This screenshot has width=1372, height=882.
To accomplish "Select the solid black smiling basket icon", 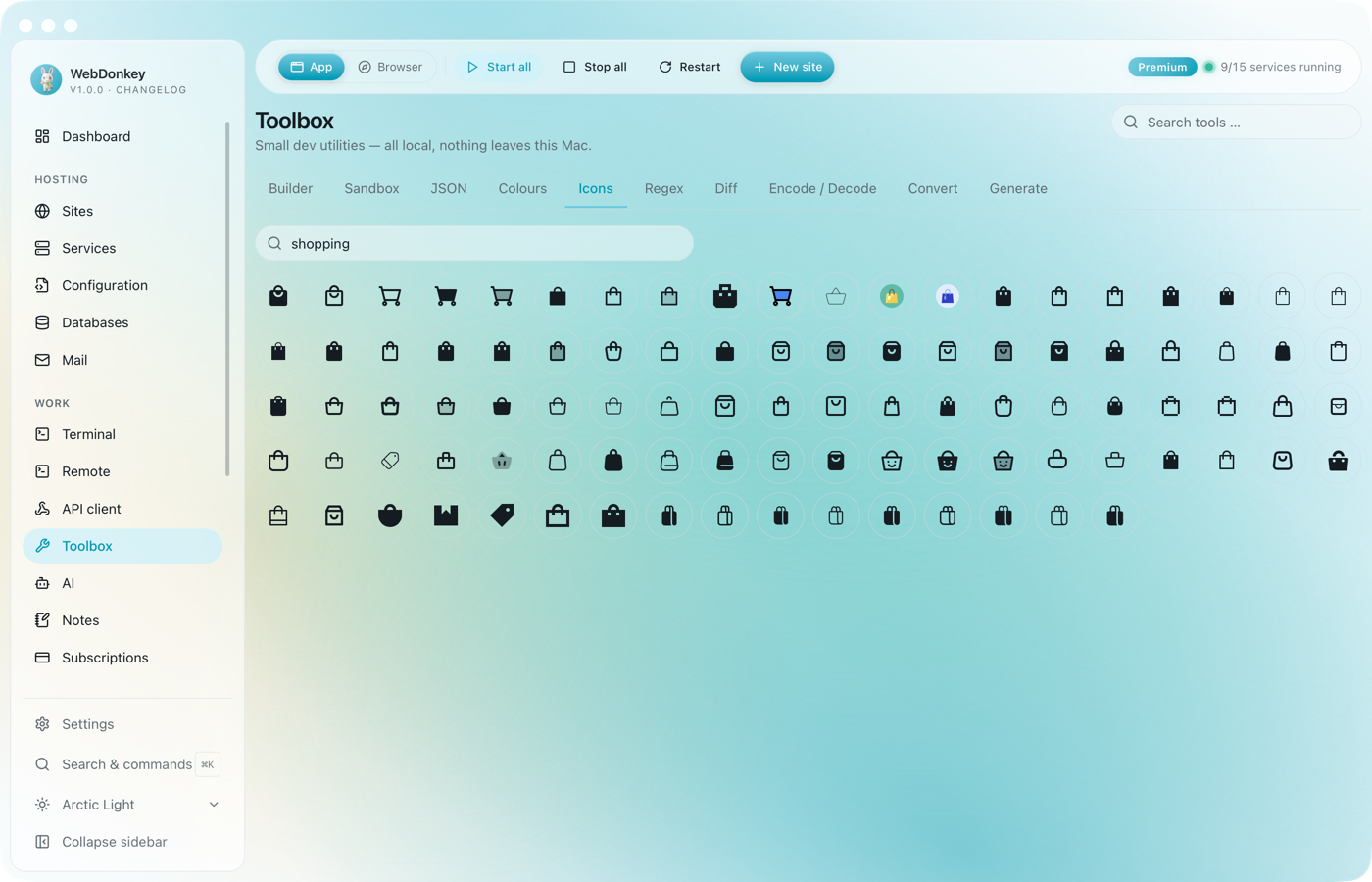I will click(x=948, y=461).
